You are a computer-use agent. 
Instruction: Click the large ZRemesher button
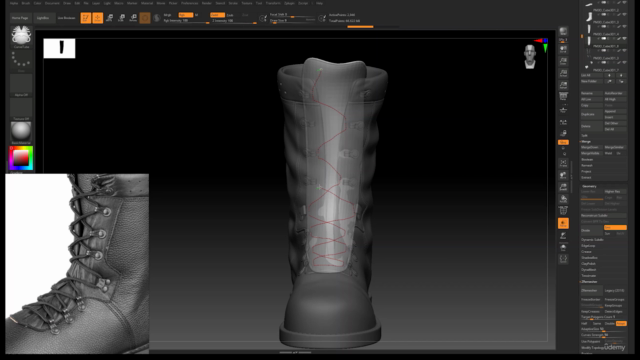(x=591, y=291)
